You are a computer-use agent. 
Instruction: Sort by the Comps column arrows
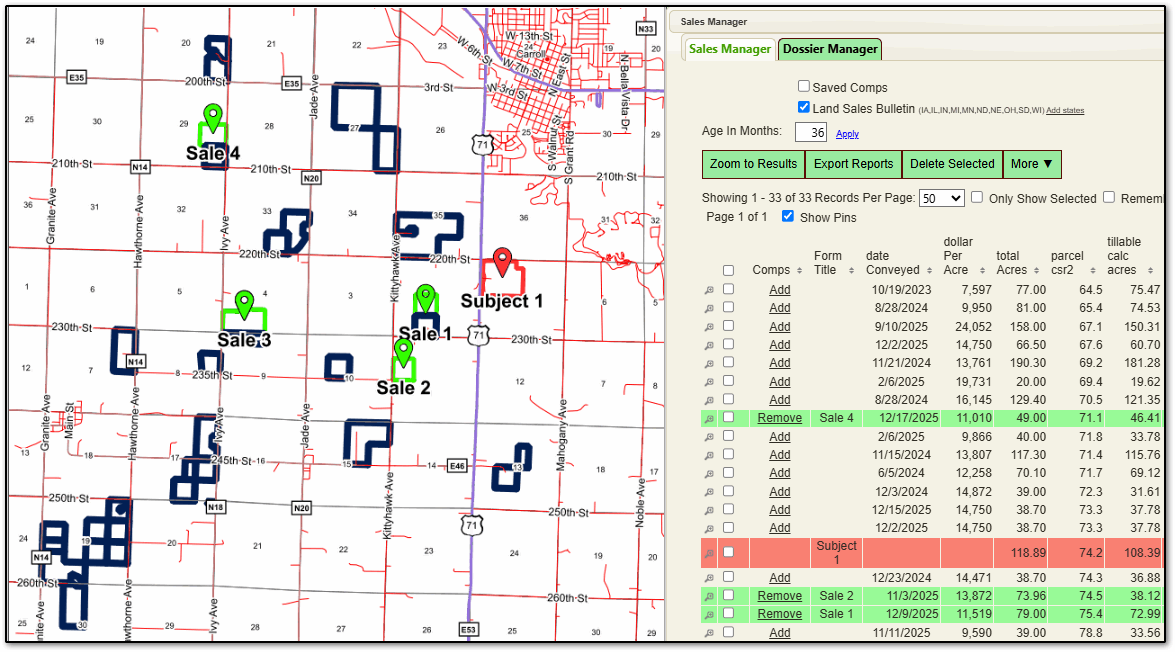[800, 271]
